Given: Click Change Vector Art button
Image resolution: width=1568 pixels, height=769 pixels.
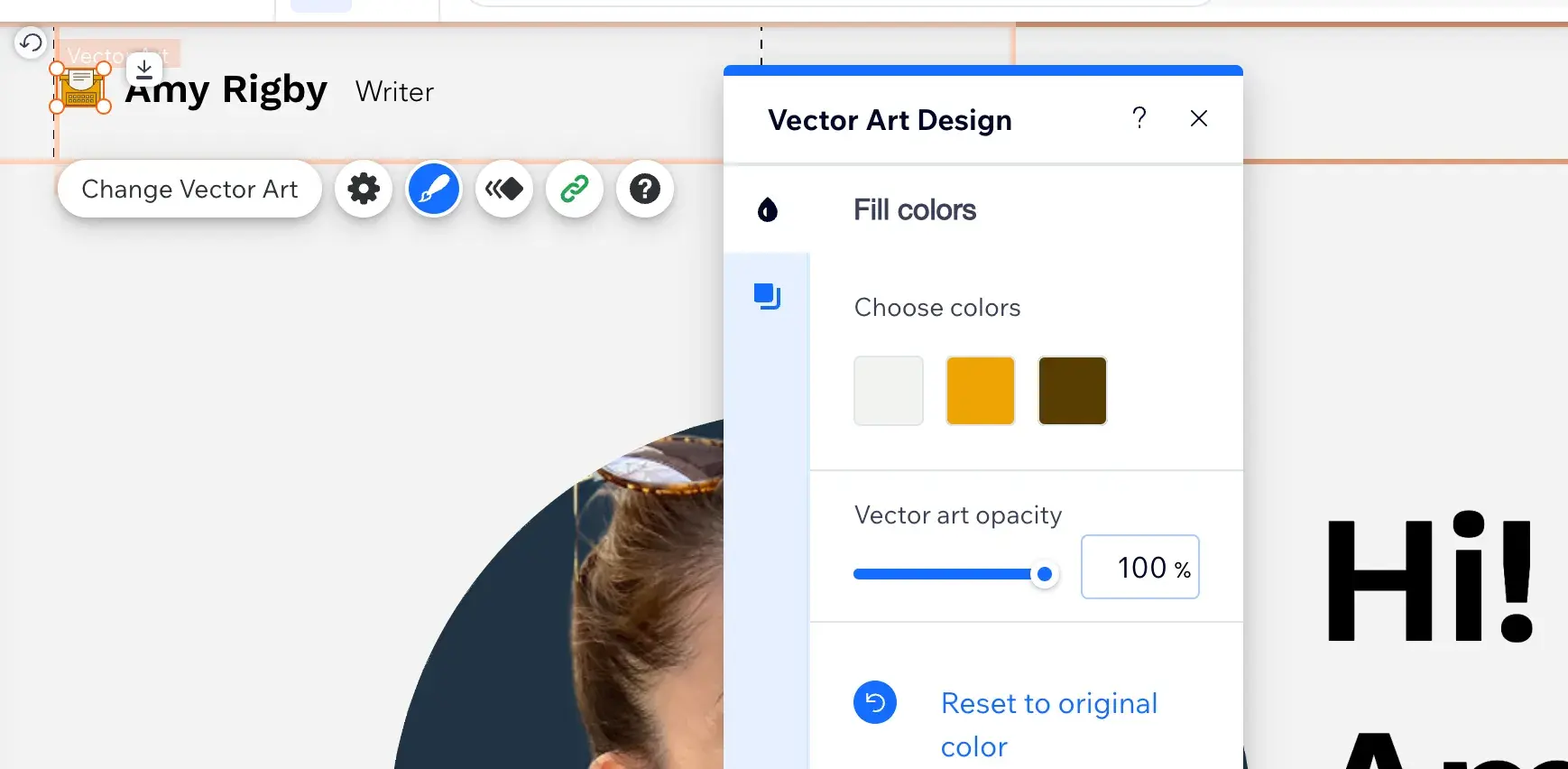Looking at the screenshot, I should [x=189, y=190].
